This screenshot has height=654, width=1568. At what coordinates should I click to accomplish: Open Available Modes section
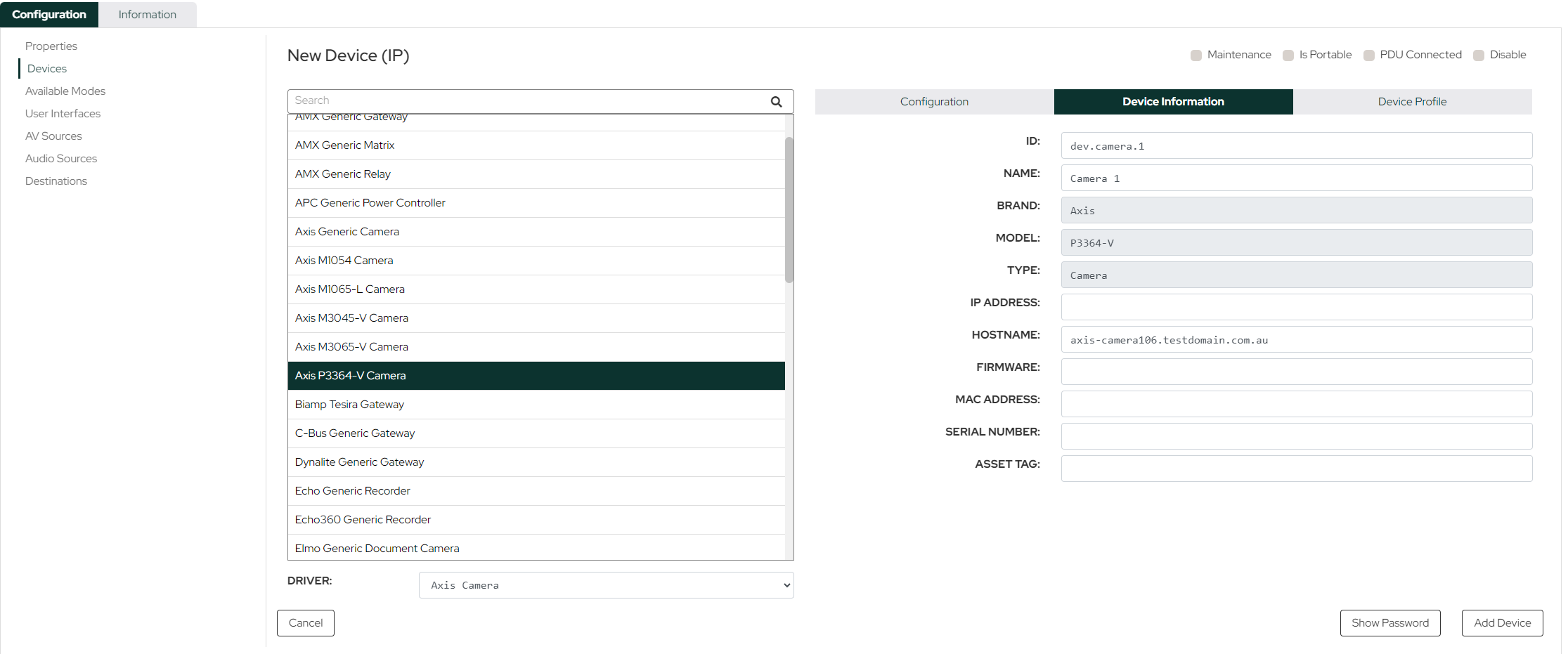[x=65, y=91]
